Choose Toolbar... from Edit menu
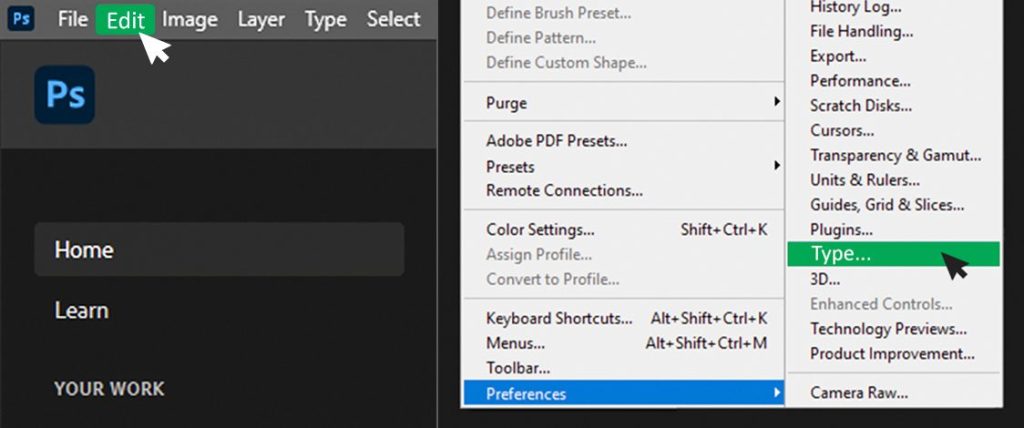The image size is (1024, 428). [x=518, y=367]
